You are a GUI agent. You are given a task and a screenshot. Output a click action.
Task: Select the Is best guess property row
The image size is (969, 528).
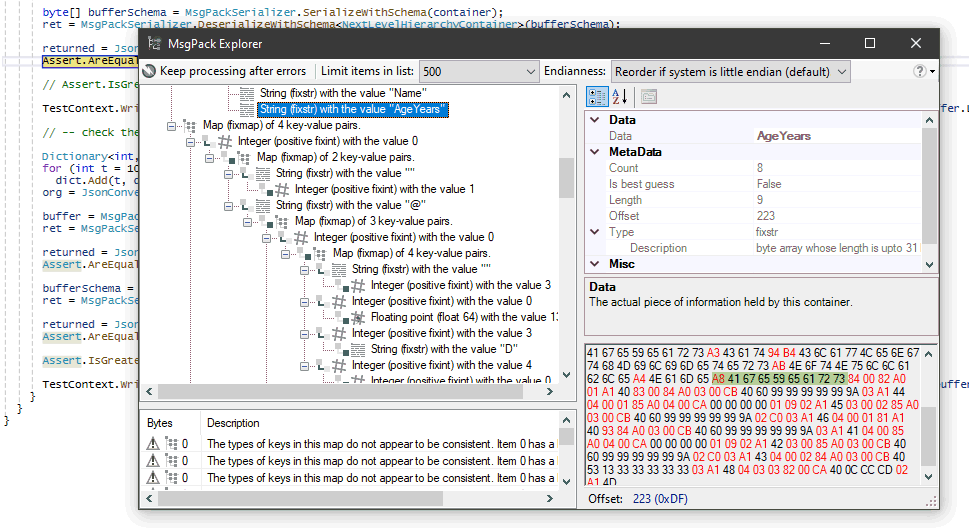pyautogui.click(x=753, y=184)
